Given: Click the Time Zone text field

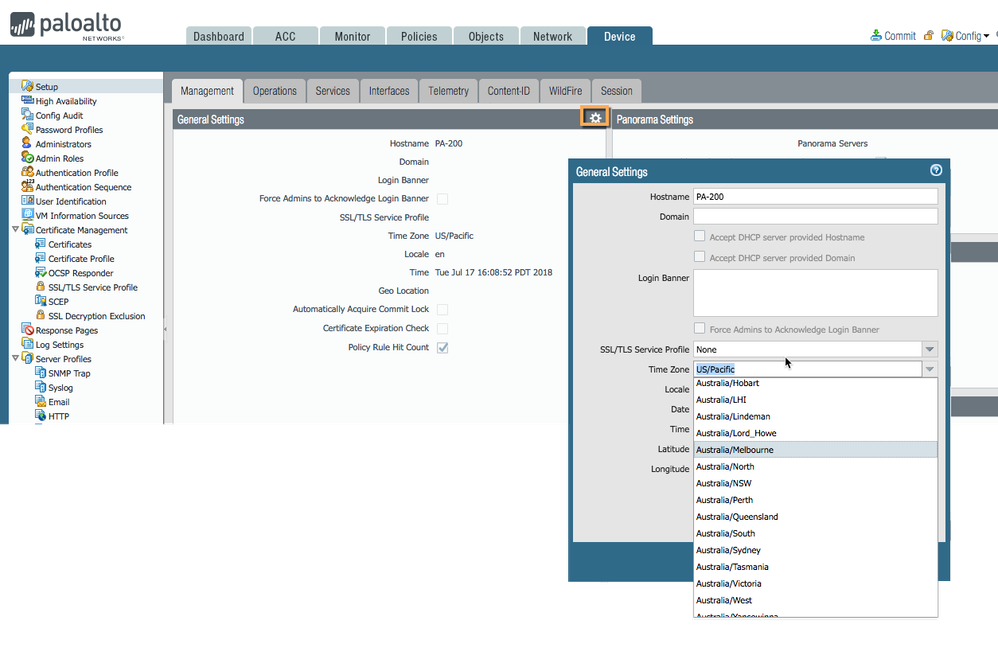Looking at the screenshot, I should point(807,369).
